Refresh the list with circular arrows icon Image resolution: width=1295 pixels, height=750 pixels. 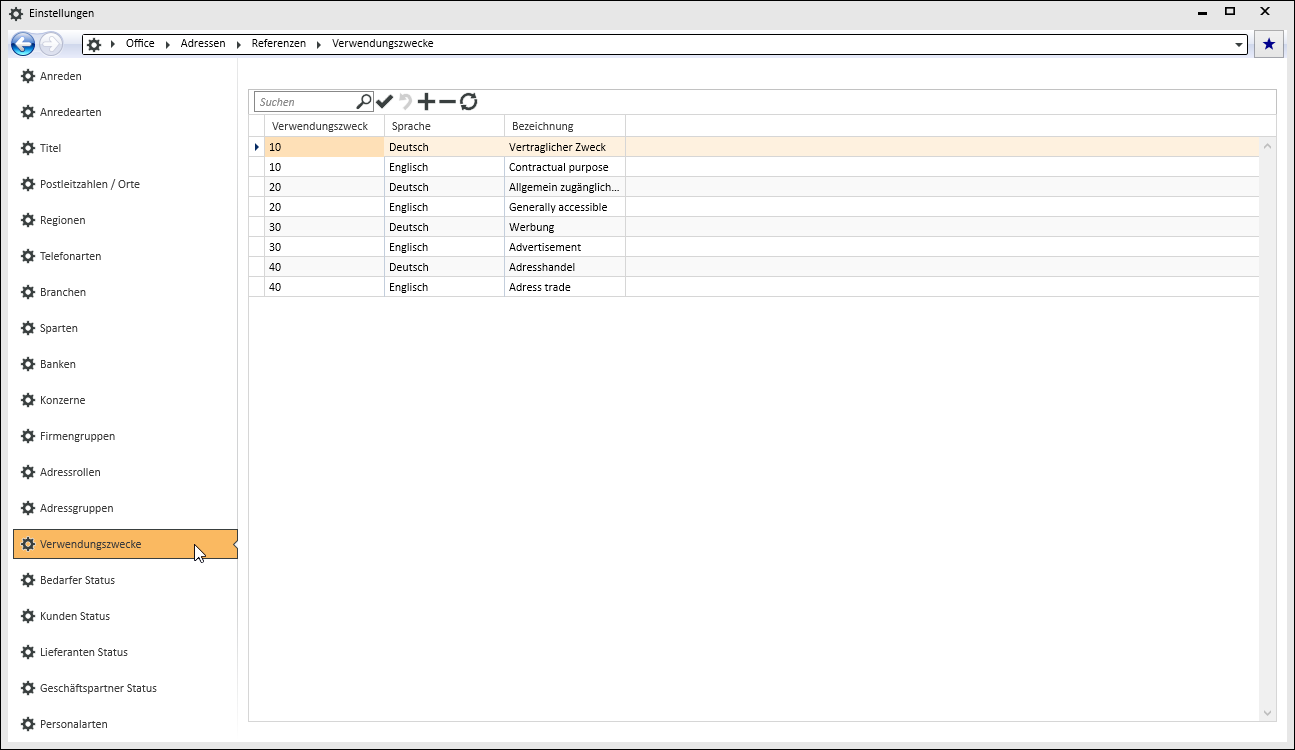(468, 102)
